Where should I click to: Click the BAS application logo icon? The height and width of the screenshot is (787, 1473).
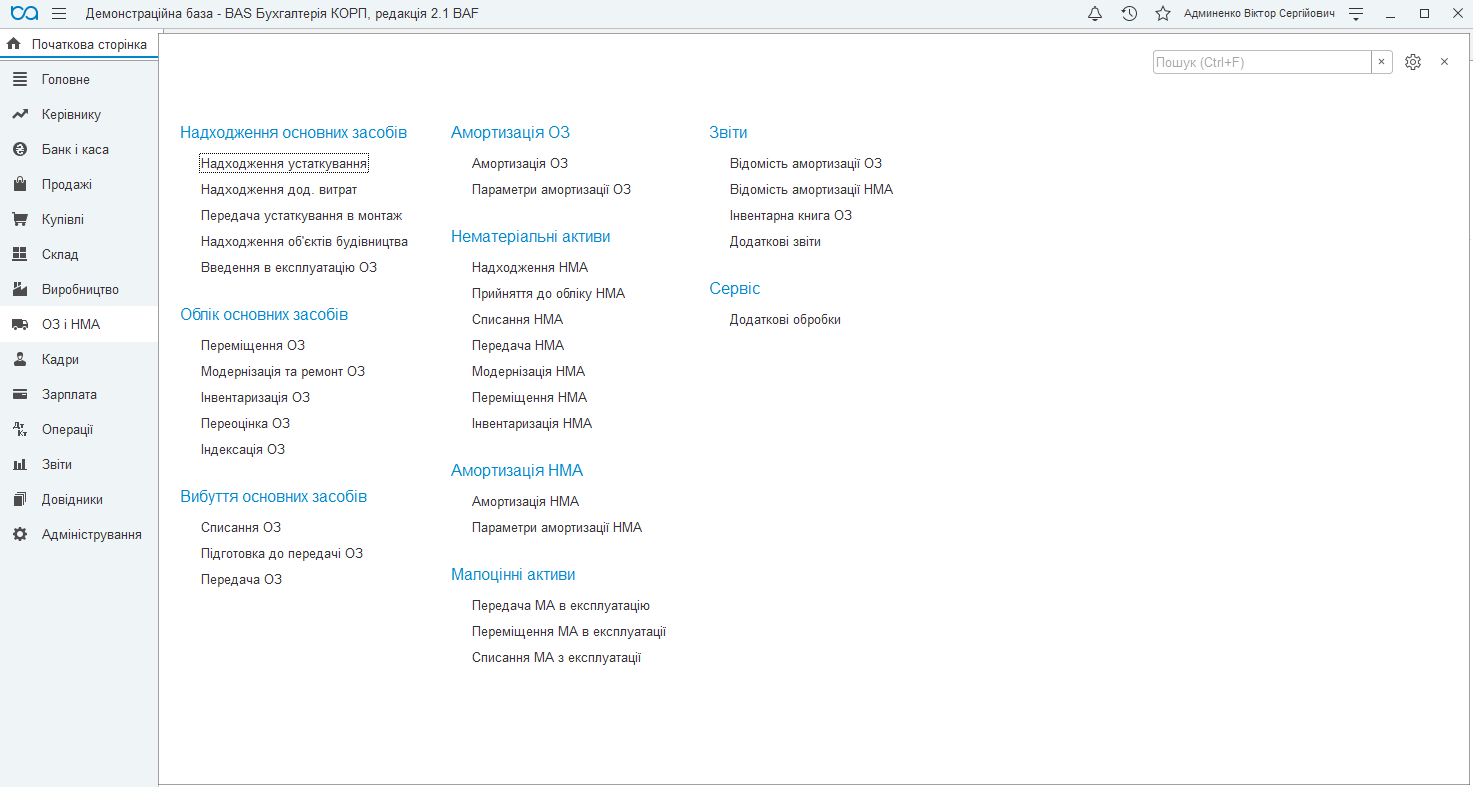[x=24, y=14]
